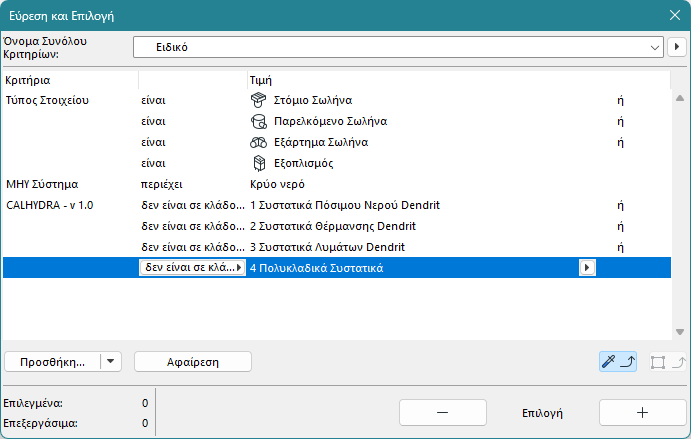691x439 pixels.
Task: Open the 'δεν είναι σε κλά...' operator dropdown
Action: [x=192, y=268]
